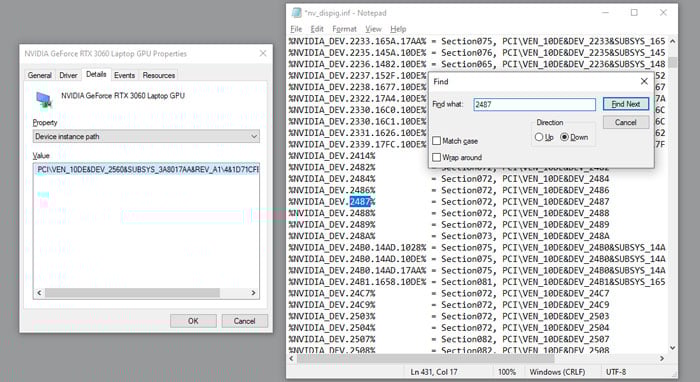700x382 pixels.
Task: Click Notepad horizontal scroll left arrow
Action: coord(292,358)
